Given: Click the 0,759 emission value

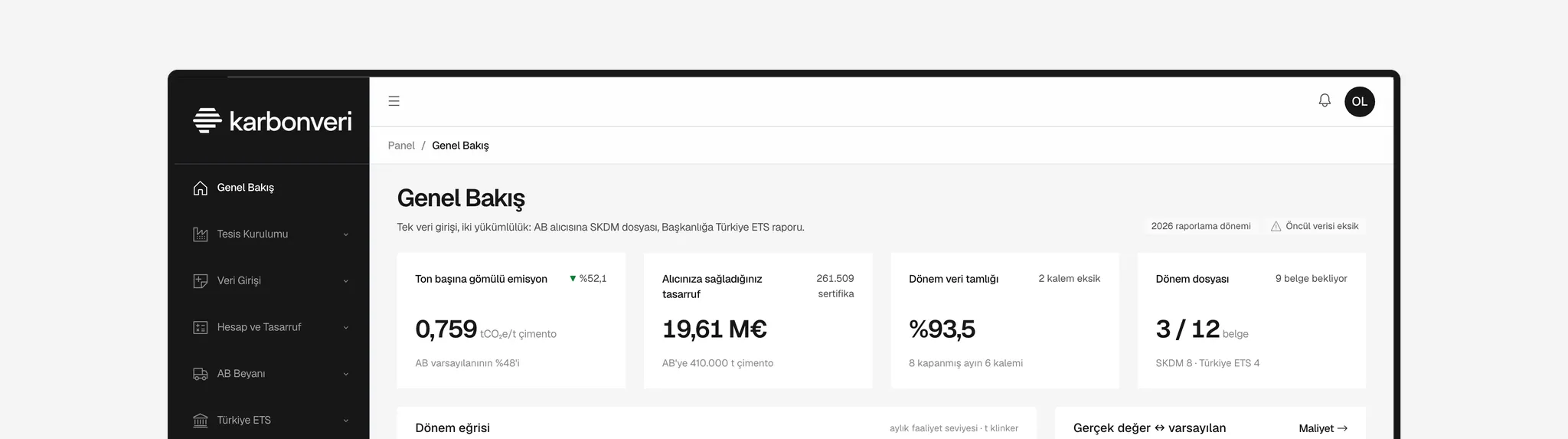Looking at the screenshot, I should (x=446, y=329).
